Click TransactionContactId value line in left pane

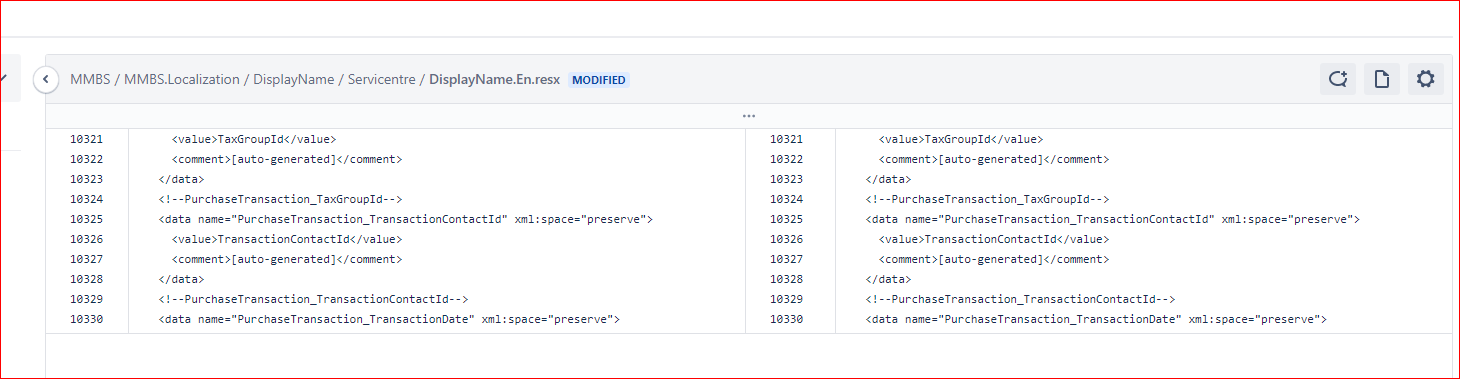click(x=287, y=239)
